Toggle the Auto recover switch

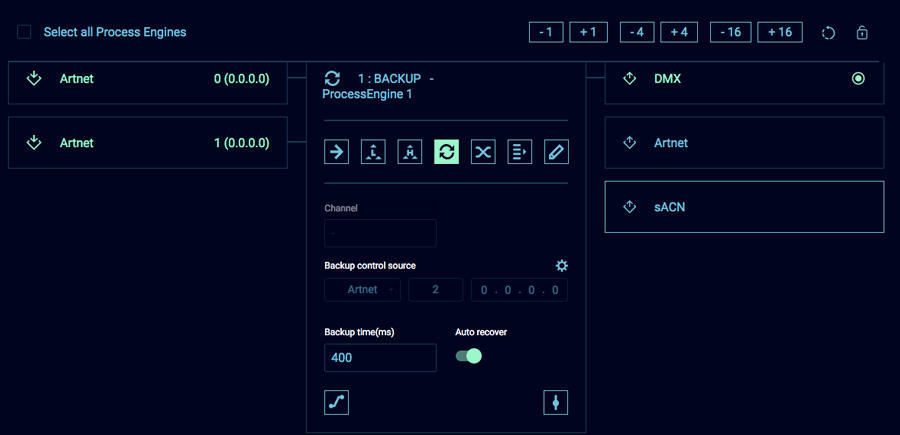(x=468, y=356)
